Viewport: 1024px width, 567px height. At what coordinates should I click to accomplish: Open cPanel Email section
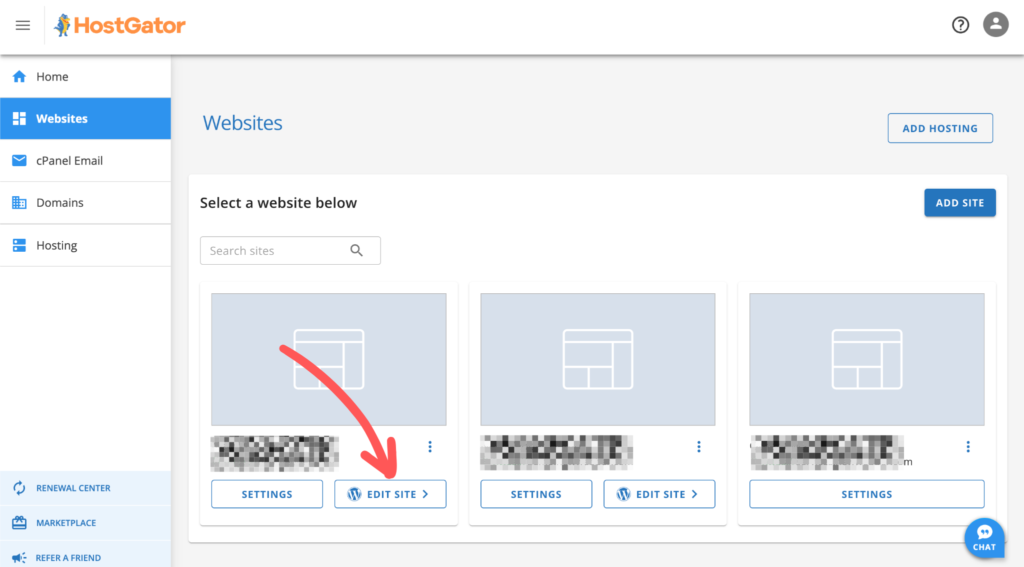(69, 161)
